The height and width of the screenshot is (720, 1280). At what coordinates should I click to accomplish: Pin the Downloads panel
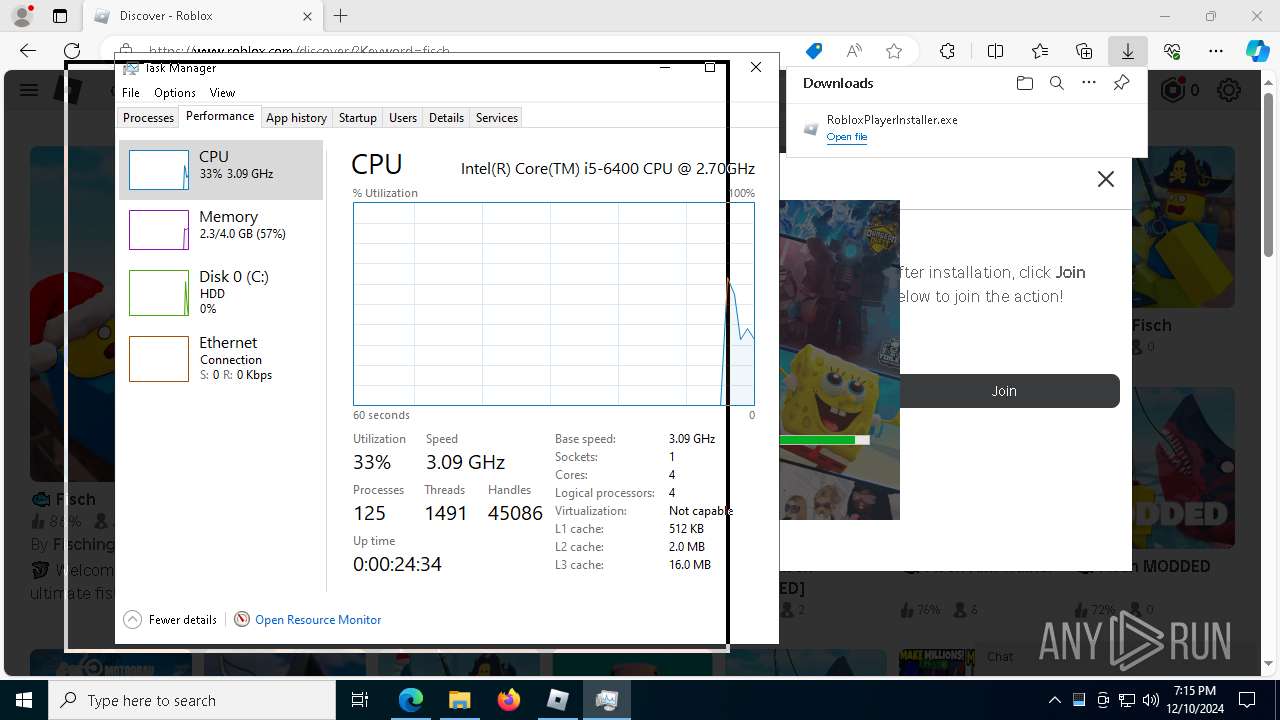point(1121,83)
